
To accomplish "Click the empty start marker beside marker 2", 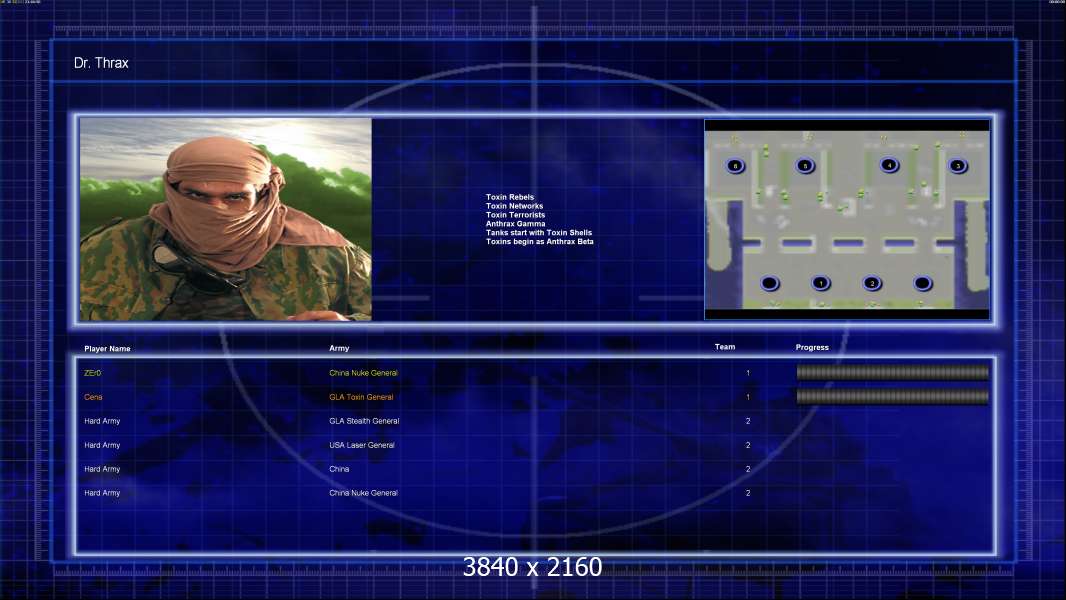I will pyautogui.click(x=923, y=283).
